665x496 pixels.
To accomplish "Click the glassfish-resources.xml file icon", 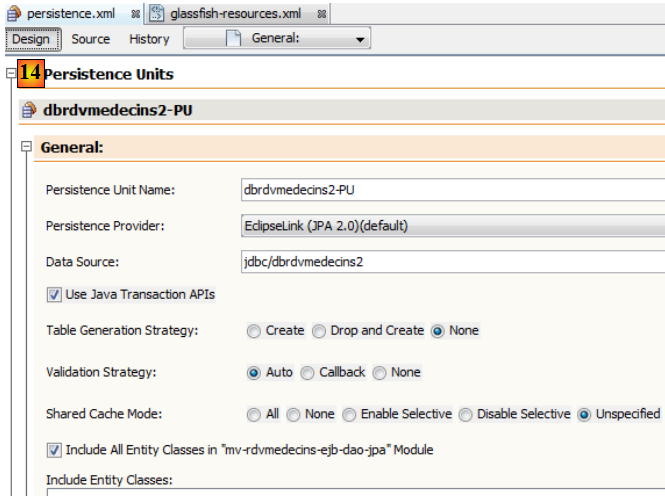I will [x=157, y=13].
